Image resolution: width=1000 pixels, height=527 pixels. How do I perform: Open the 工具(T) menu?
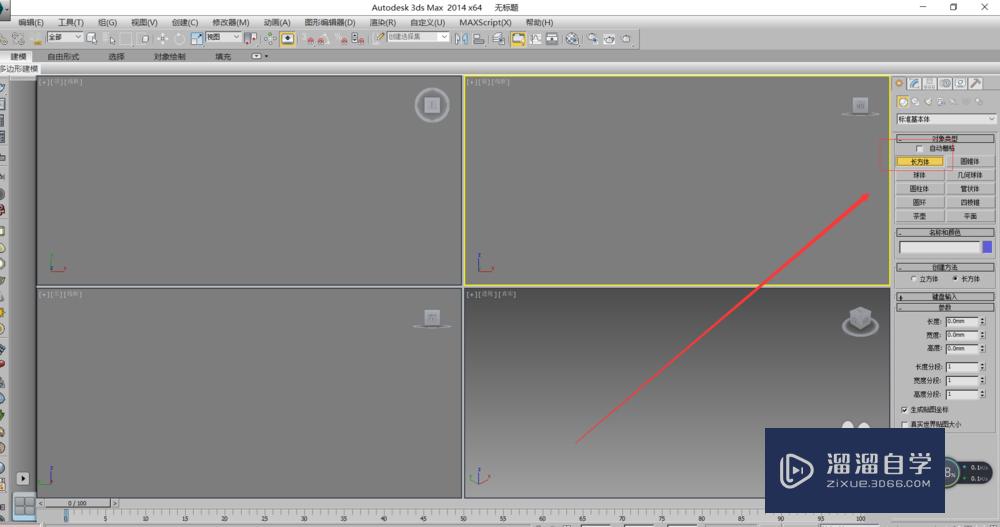[71, 22]
